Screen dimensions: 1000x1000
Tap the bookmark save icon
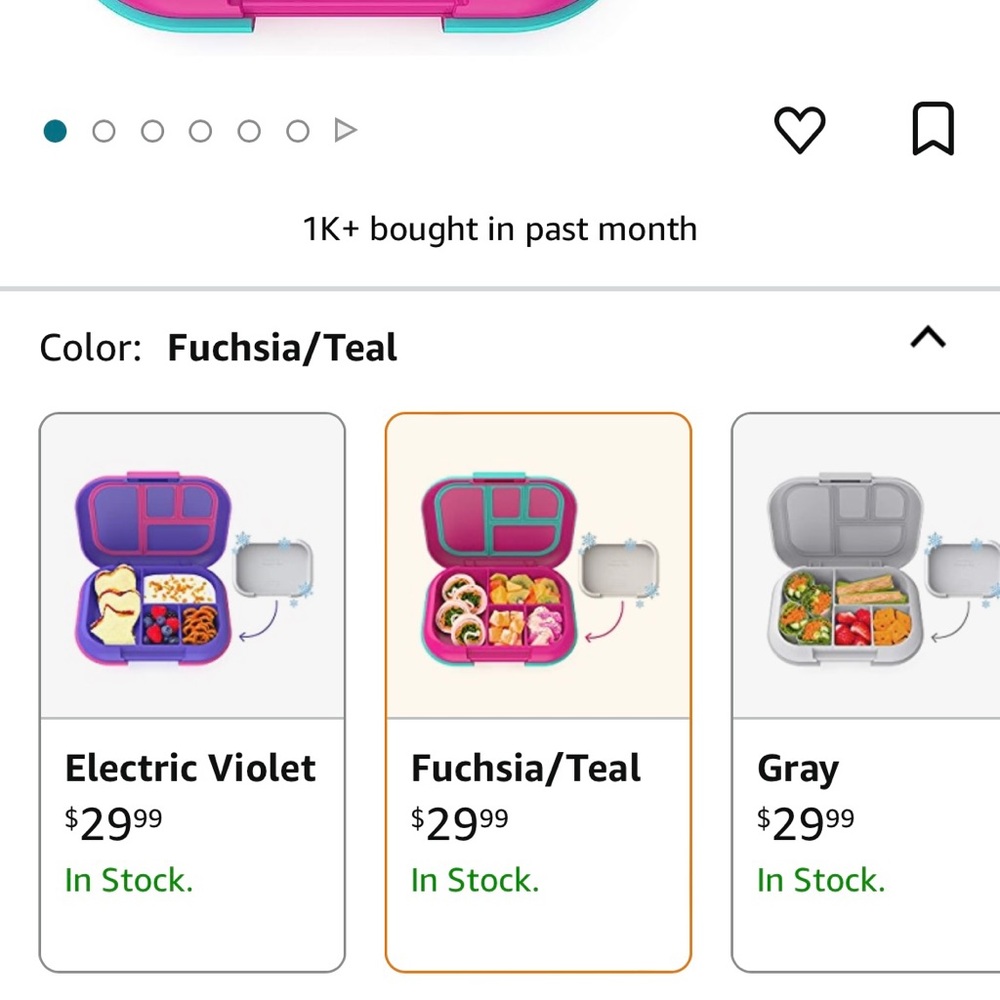[933, 130]
